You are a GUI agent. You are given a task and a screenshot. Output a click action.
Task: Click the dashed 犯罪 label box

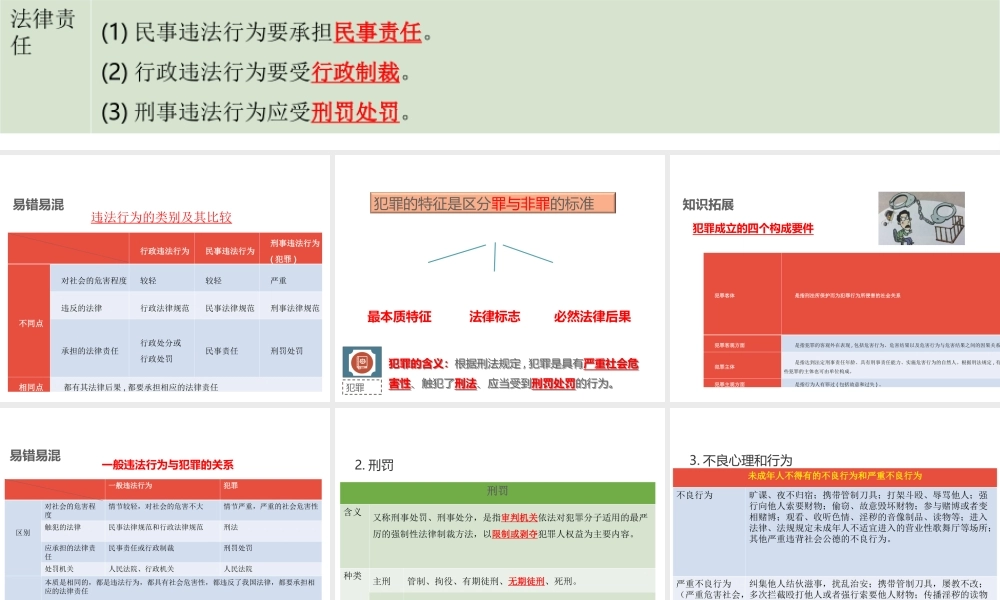[362, 387]
